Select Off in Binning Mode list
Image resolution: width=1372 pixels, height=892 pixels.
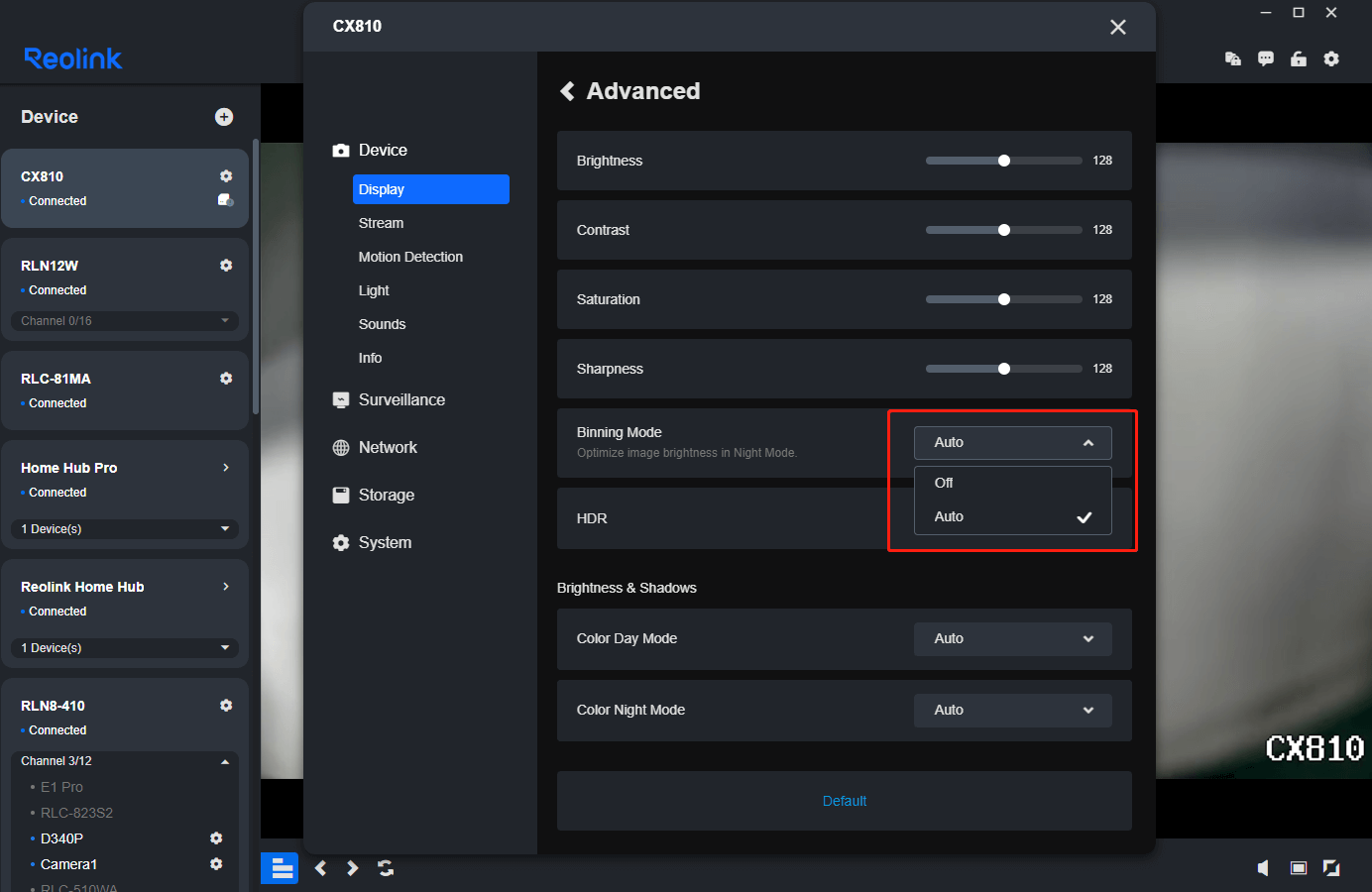tap(1013, 483)
